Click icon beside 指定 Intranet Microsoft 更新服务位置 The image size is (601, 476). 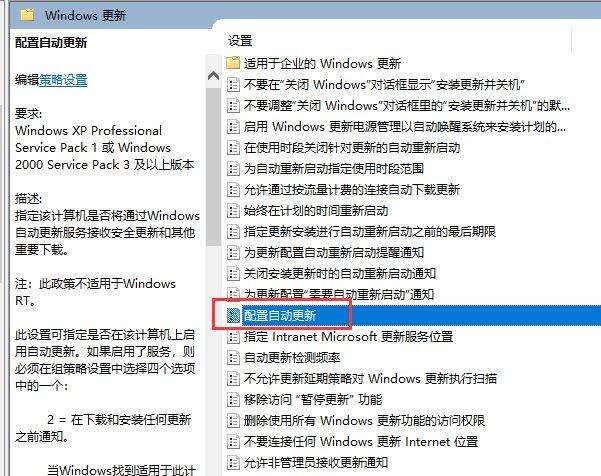point(233,336)
